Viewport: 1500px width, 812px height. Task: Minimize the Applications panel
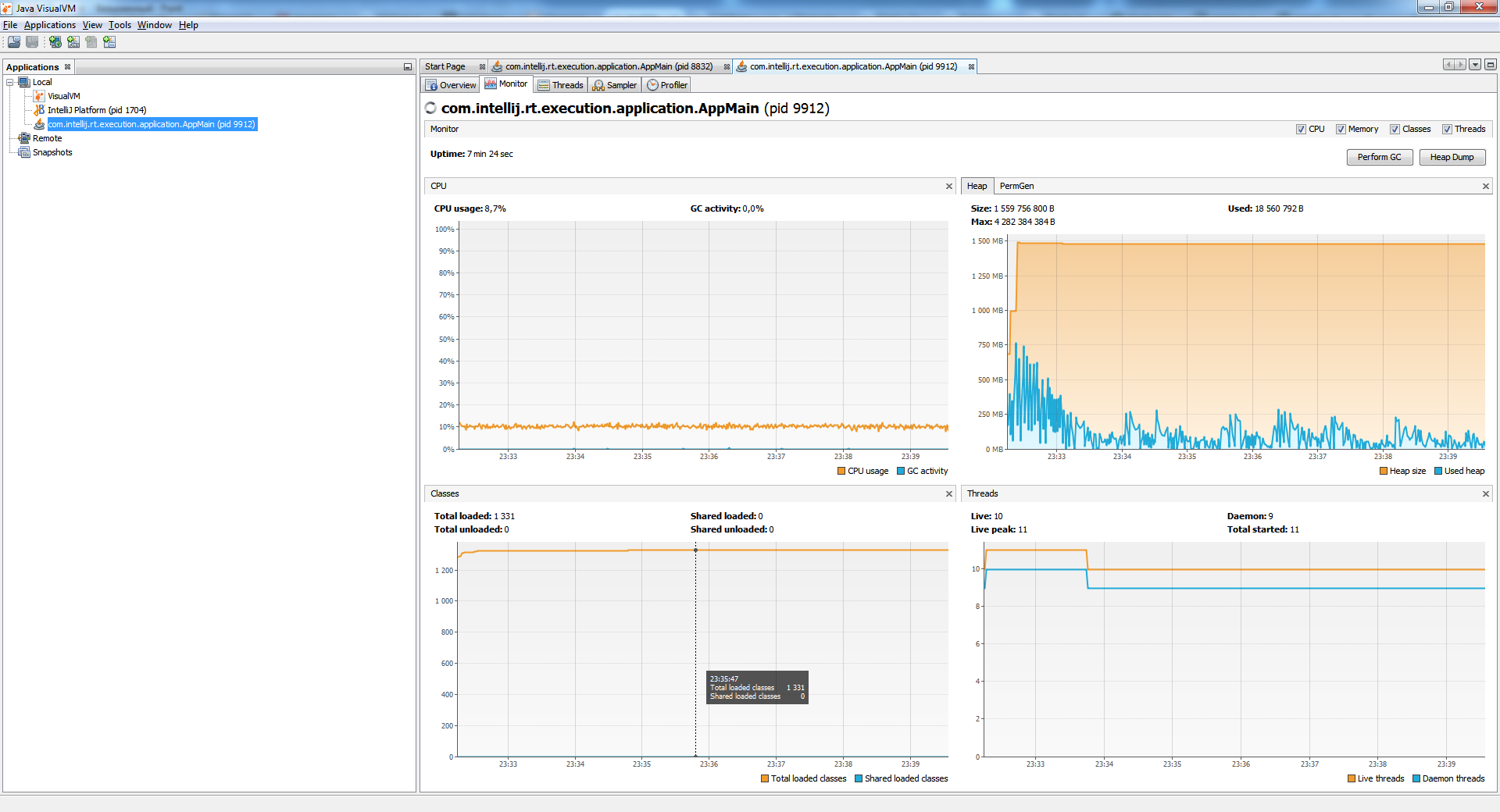(x=407, y=67)
